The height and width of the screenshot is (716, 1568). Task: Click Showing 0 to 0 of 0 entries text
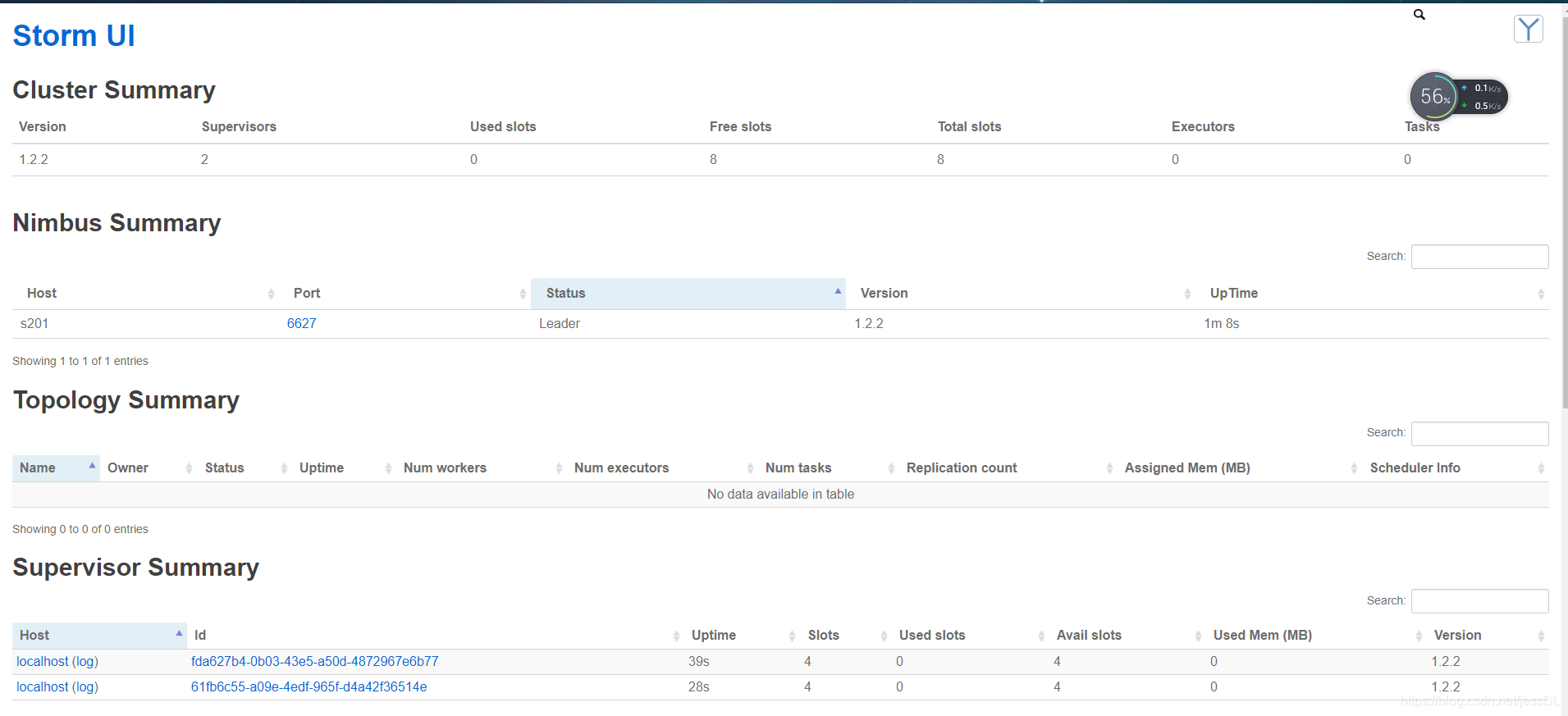80,529
